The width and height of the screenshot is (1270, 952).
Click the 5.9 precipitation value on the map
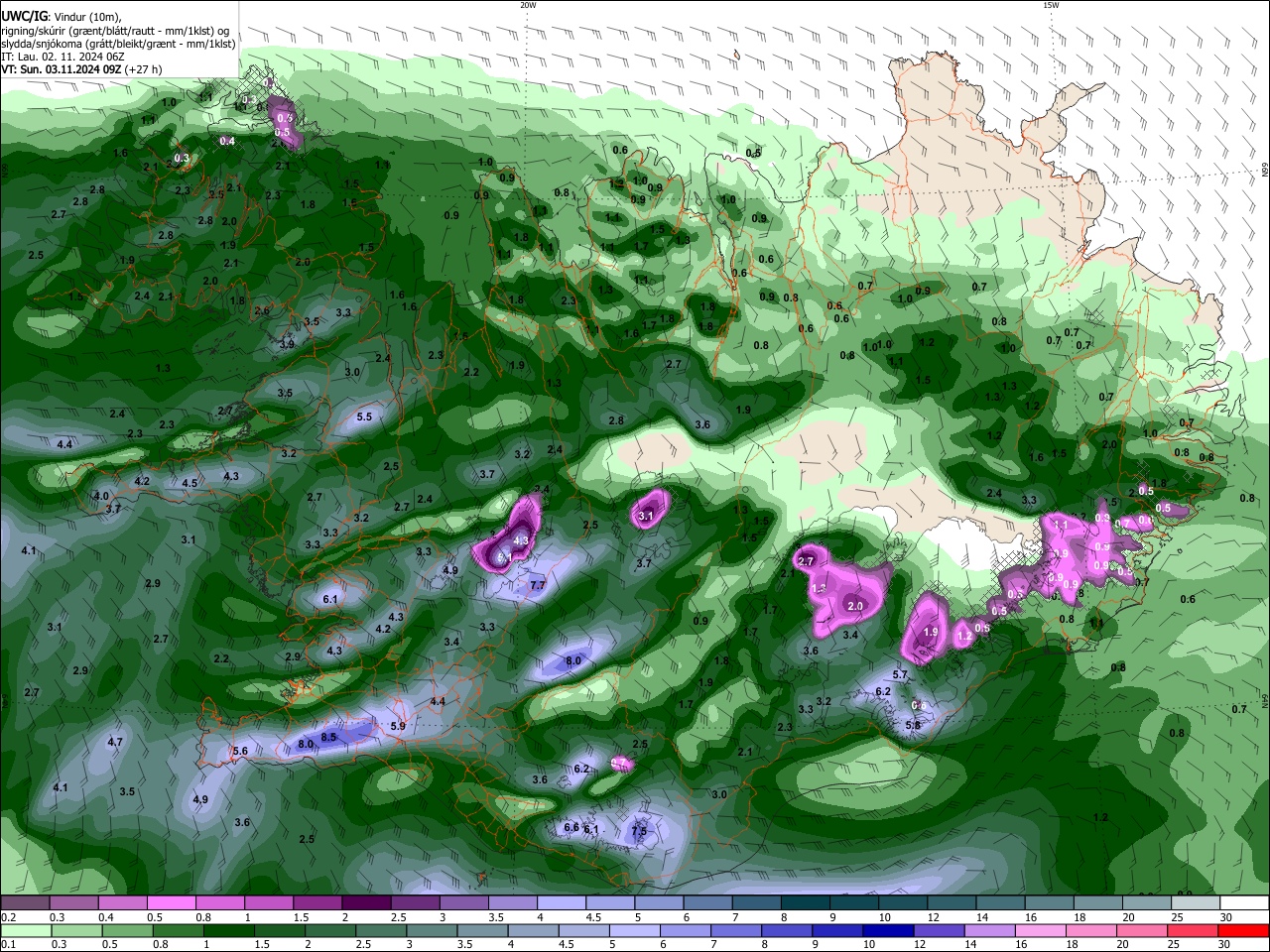click(x=398, y=726)
